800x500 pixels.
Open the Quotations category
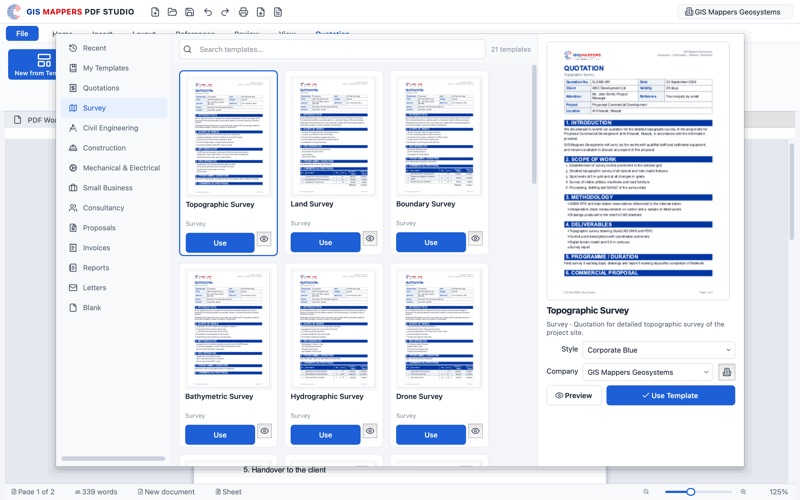click(113, 88)
